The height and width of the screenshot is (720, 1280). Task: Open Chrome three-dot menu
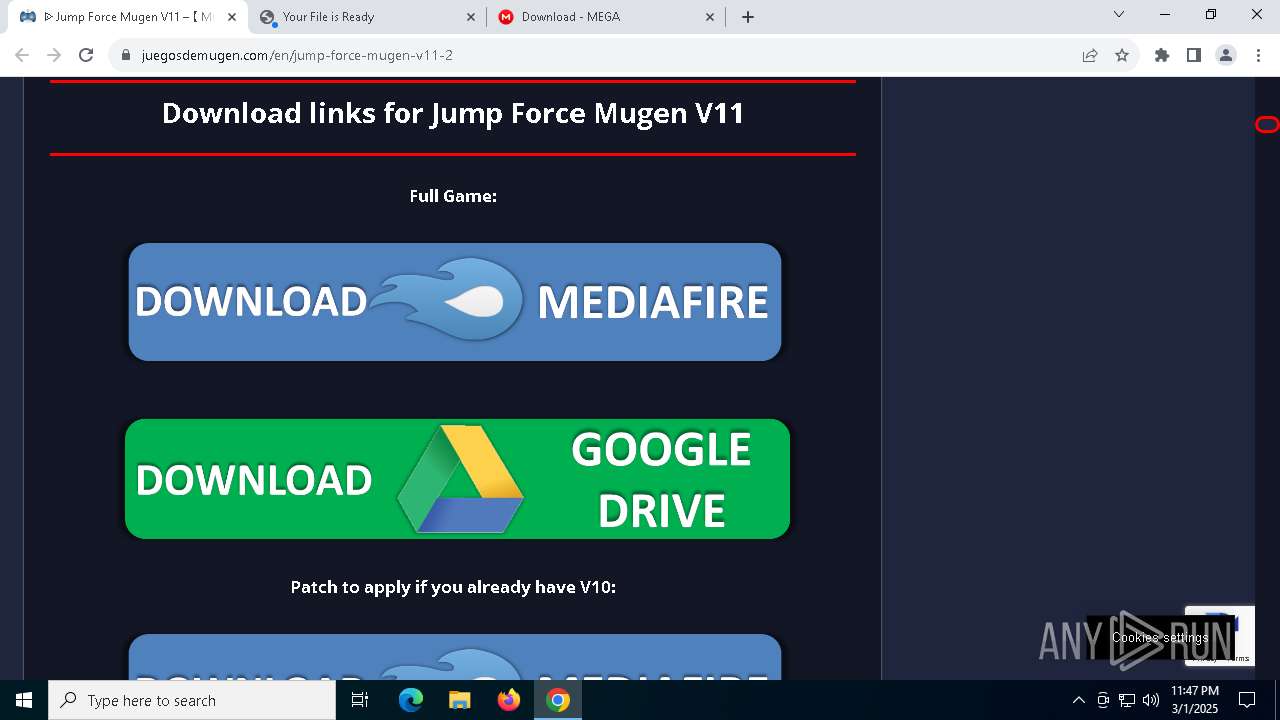tap(1258, 55)
